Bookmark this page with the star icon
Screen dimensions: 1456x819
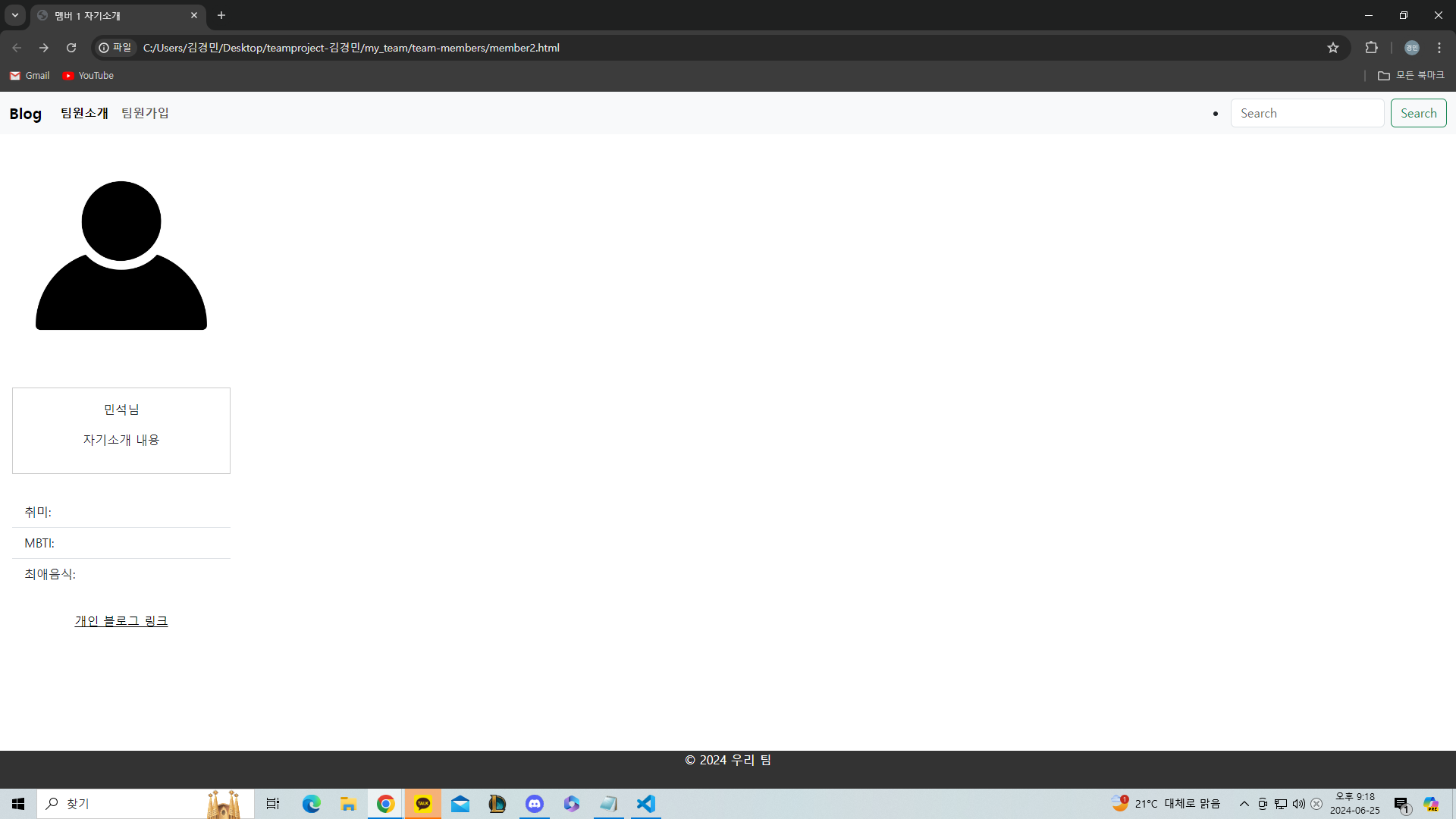click(1333, 48)
